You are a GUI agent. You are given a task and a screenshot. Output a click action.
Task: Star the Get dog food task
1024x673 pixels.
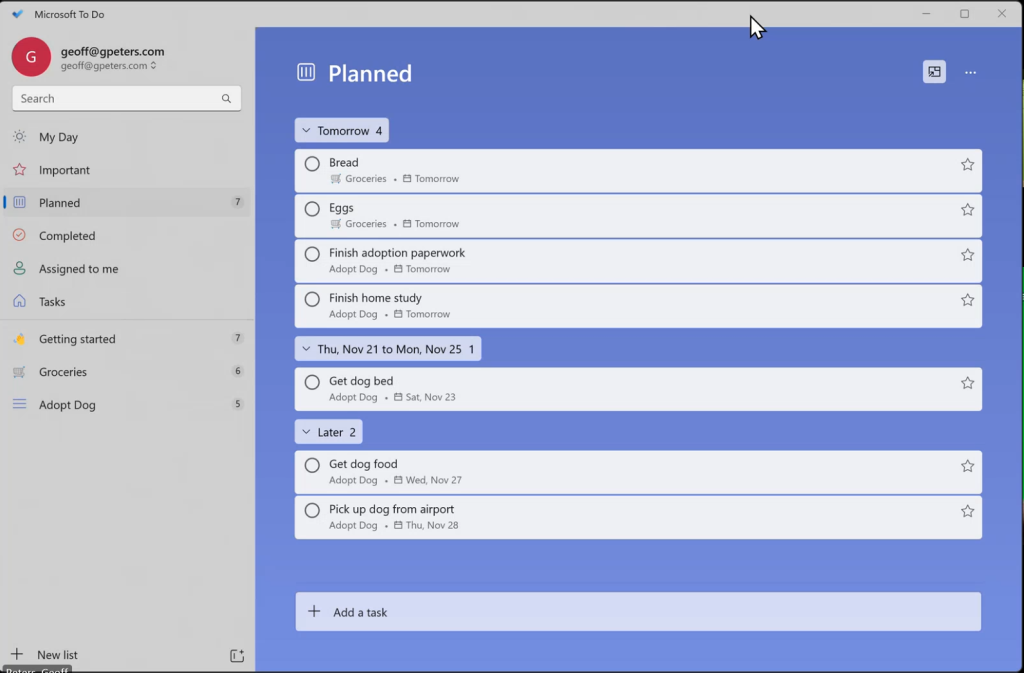coord(967,466)
